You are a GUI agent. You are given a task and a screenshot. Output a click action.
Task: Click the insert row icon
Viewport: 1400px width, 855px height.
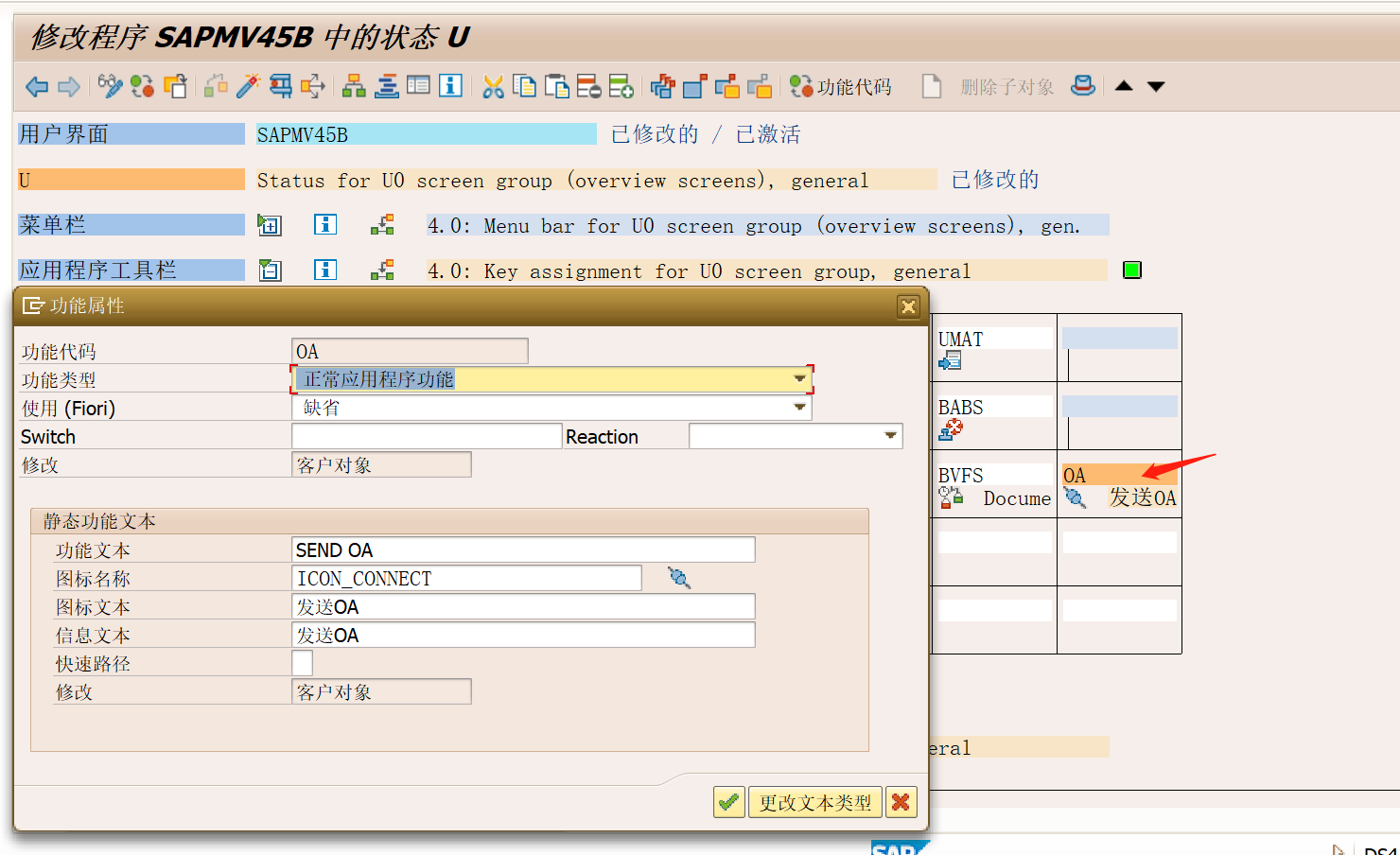621,86
